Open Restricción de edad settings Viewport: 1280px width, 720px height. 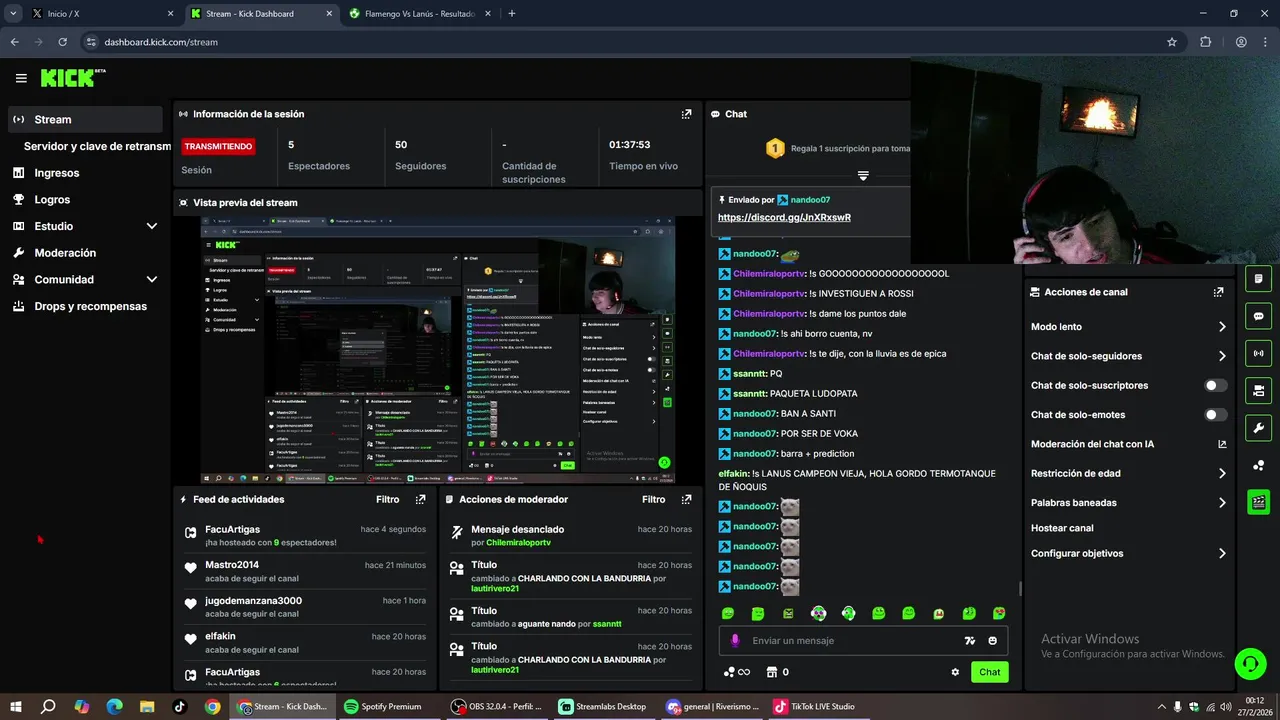click(x=1129, y=474)
